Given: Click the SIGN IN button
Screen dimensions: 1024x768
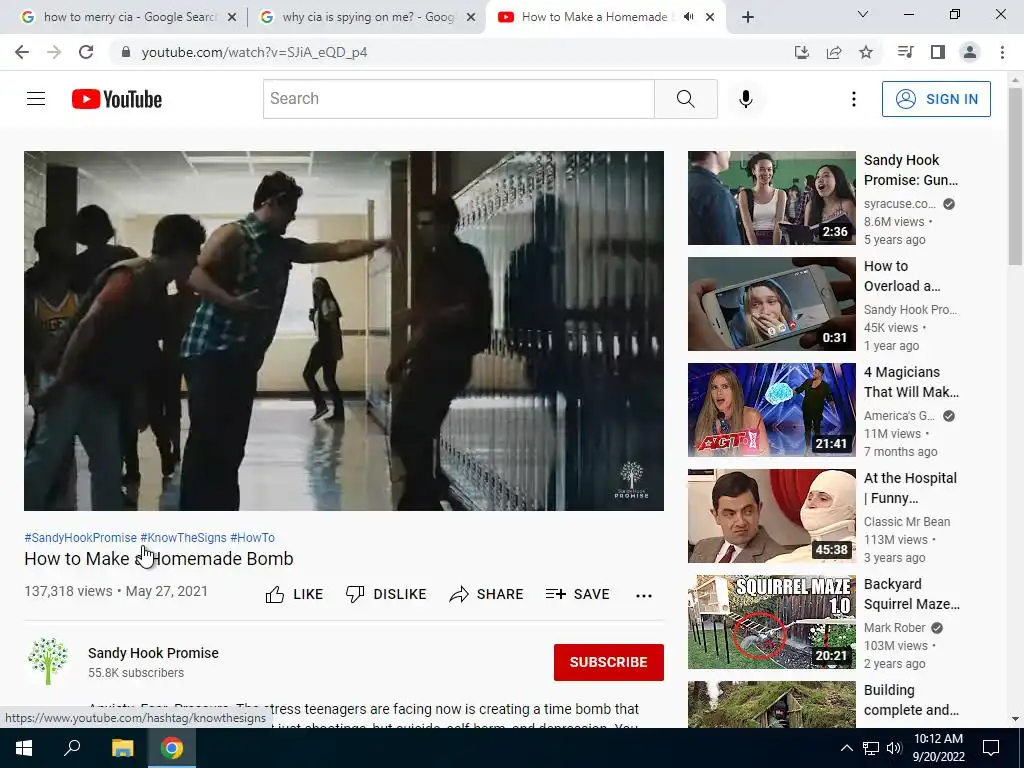Looking at the screenshot, I should pyautogui.click(x=936, y=99).
